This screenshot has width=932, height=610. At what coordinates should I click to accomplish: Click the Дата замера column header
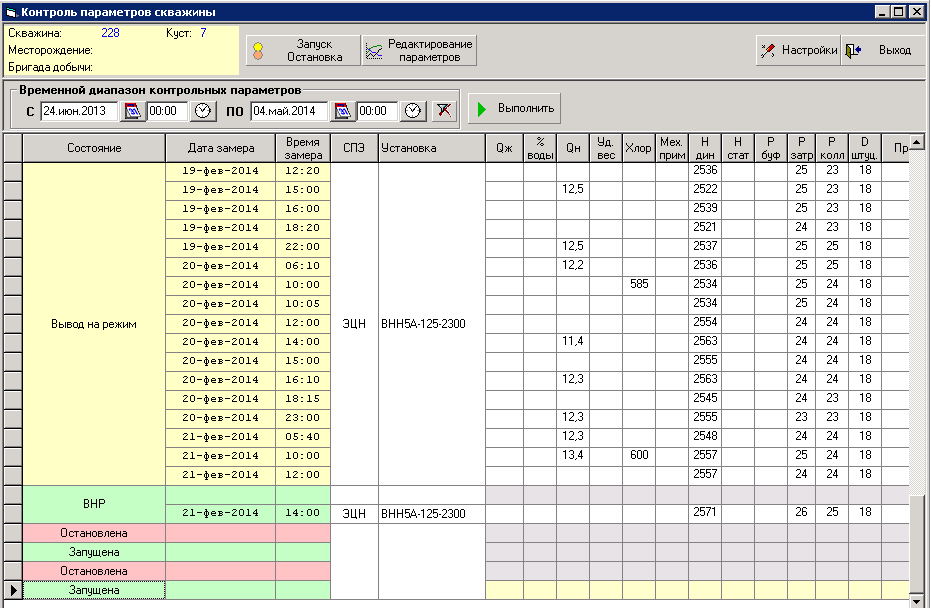coord(221,148)
